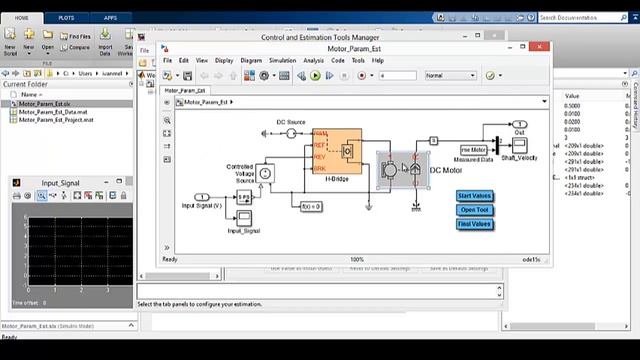
Task: Open the Code menu
Action: 338,60
